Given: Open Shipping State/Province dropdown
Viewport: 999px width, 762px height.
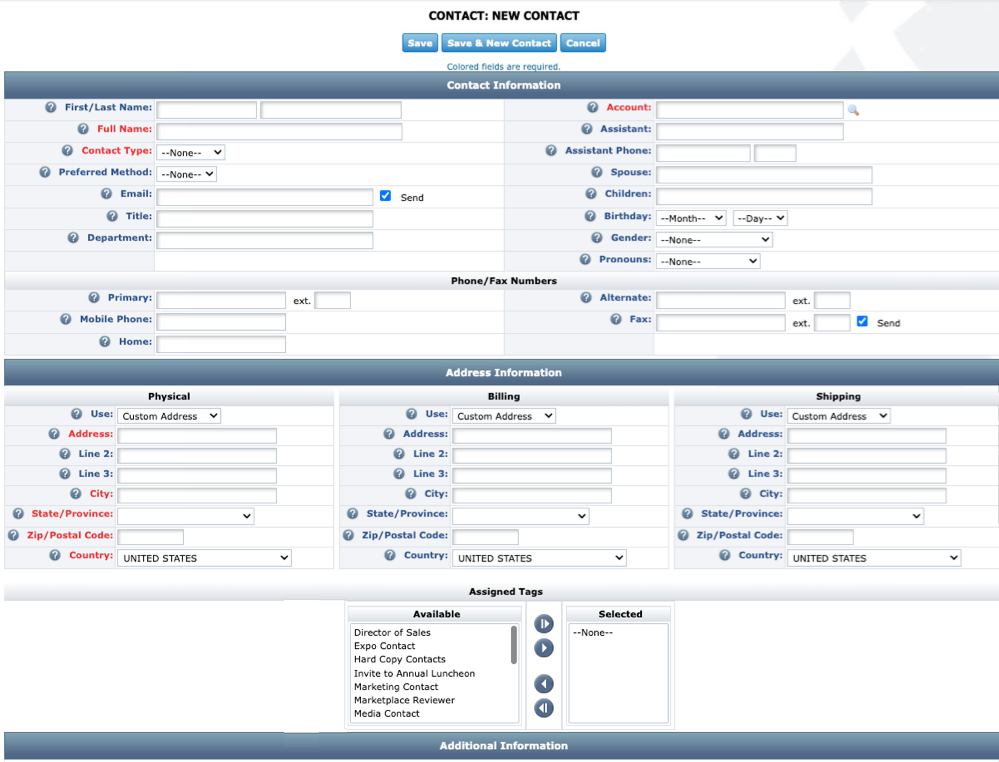Looking at the screenshot, I should [856, 516].
